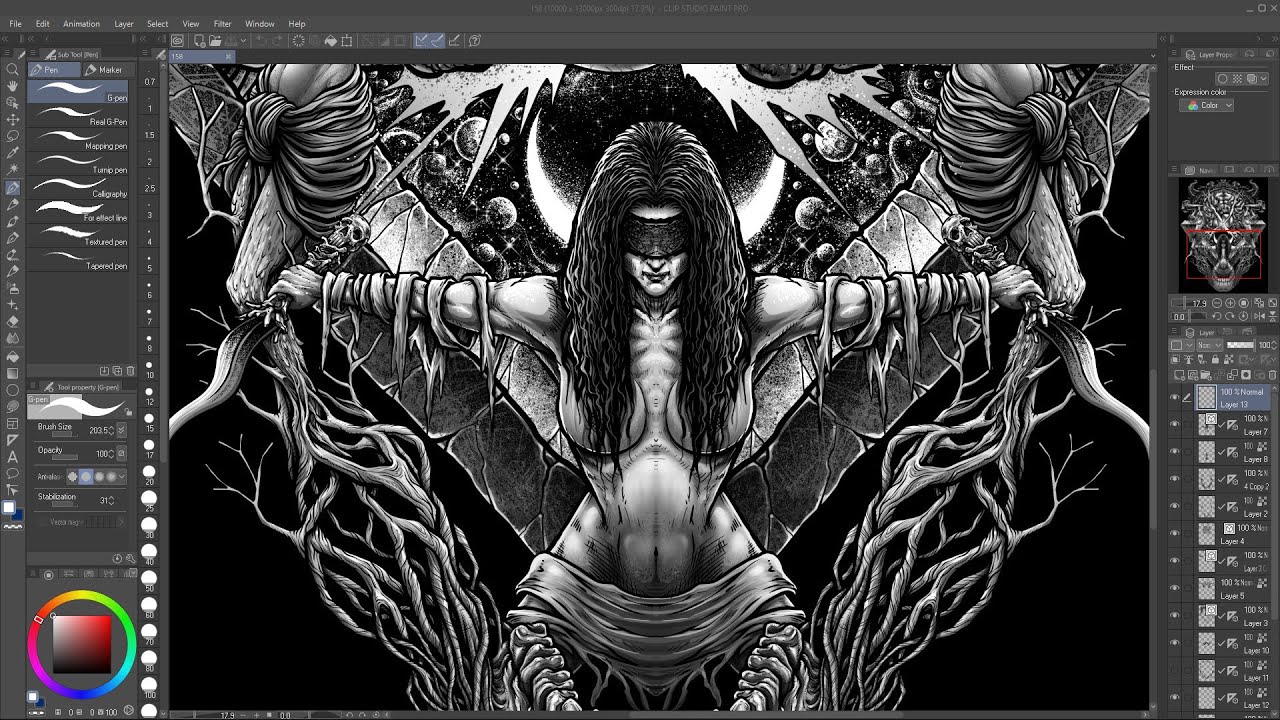The width and height of the screenshot is (1280, 720).
Task: Open the Expression color dropdown
Action: [1207, 105]
